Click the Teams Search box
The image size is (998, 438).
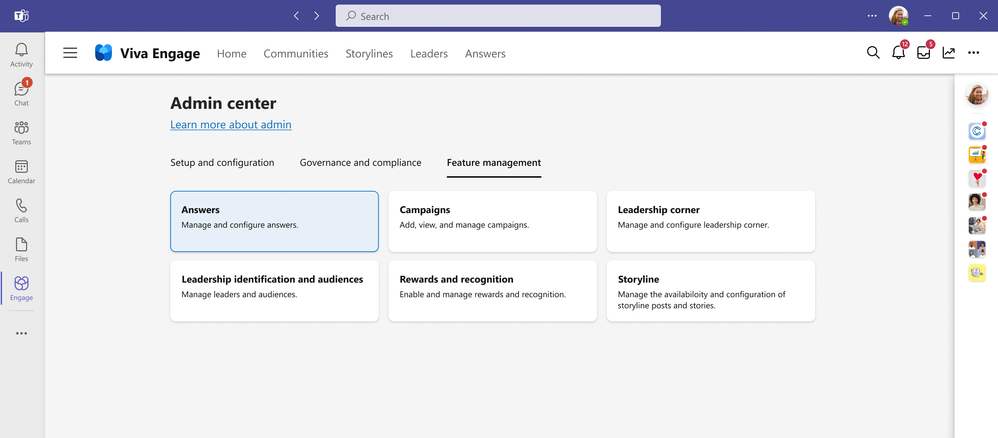pos(498,16)
